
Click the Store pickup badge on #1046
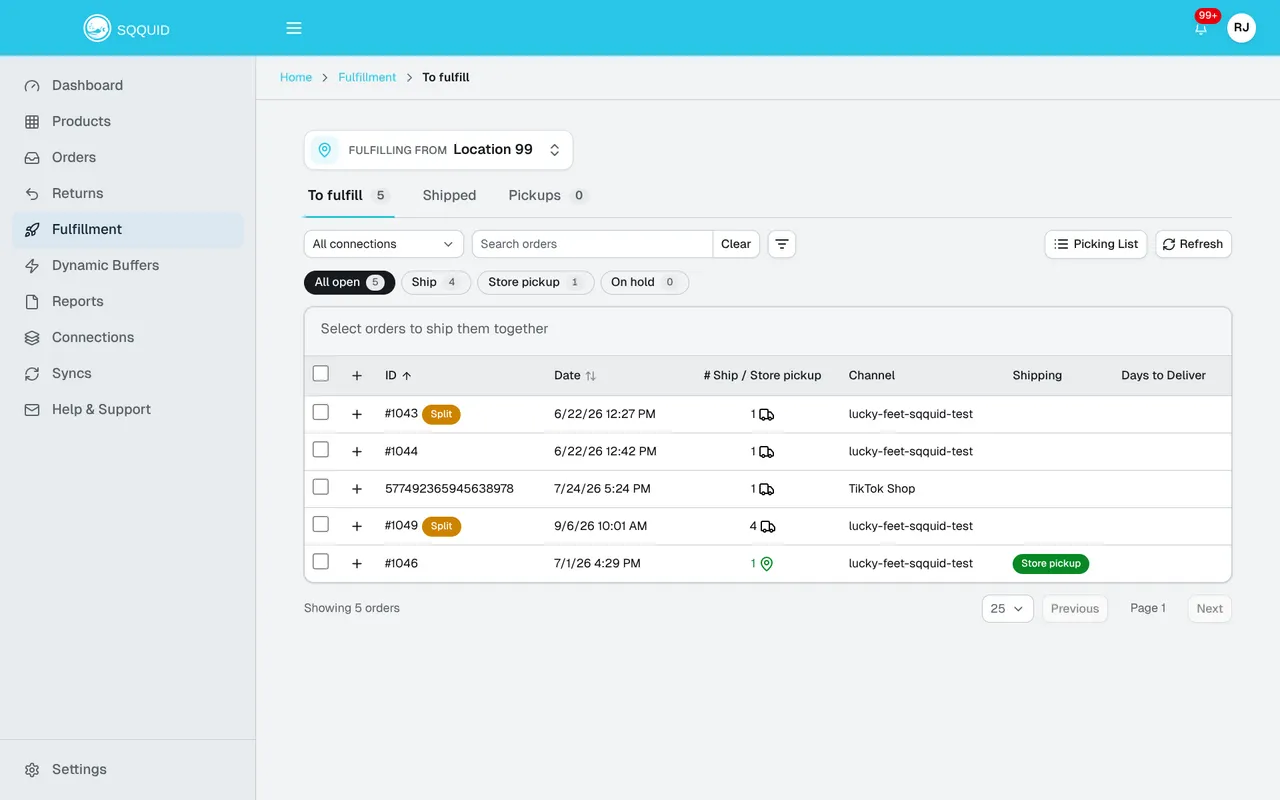point(1051,564)
